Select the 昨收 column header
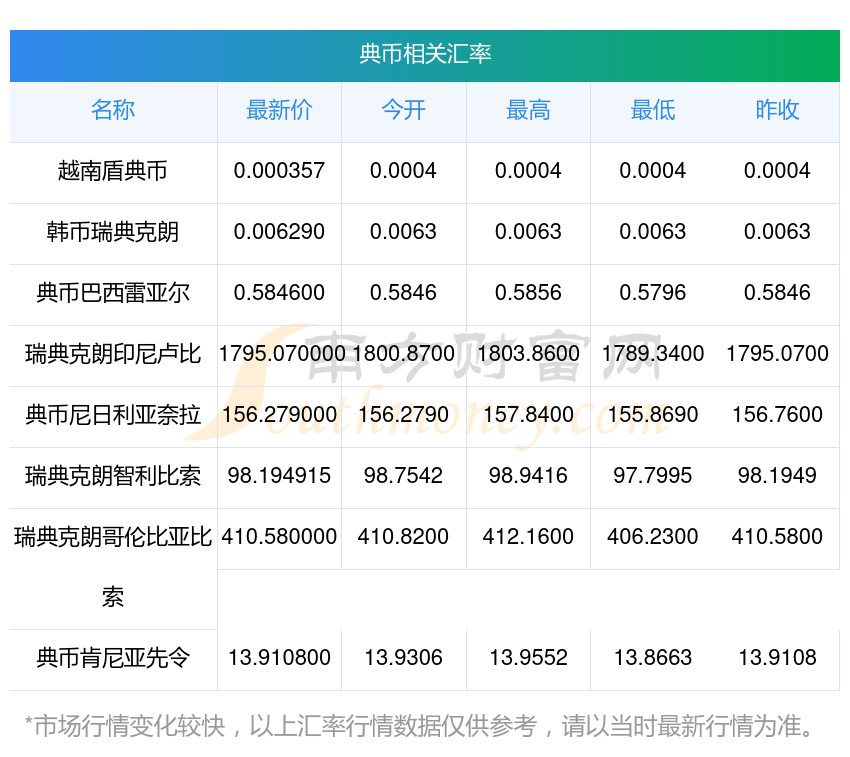850x757 pixels. (777, 111)
